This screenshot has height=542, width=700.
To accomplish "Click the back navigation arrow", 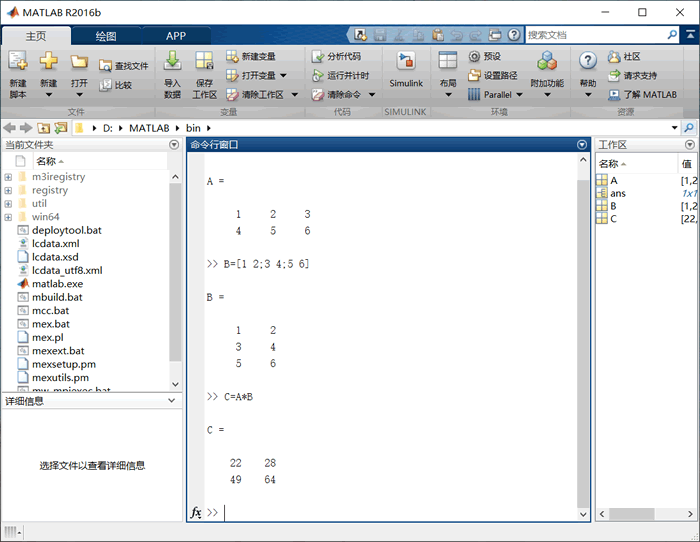I will 9,128.
